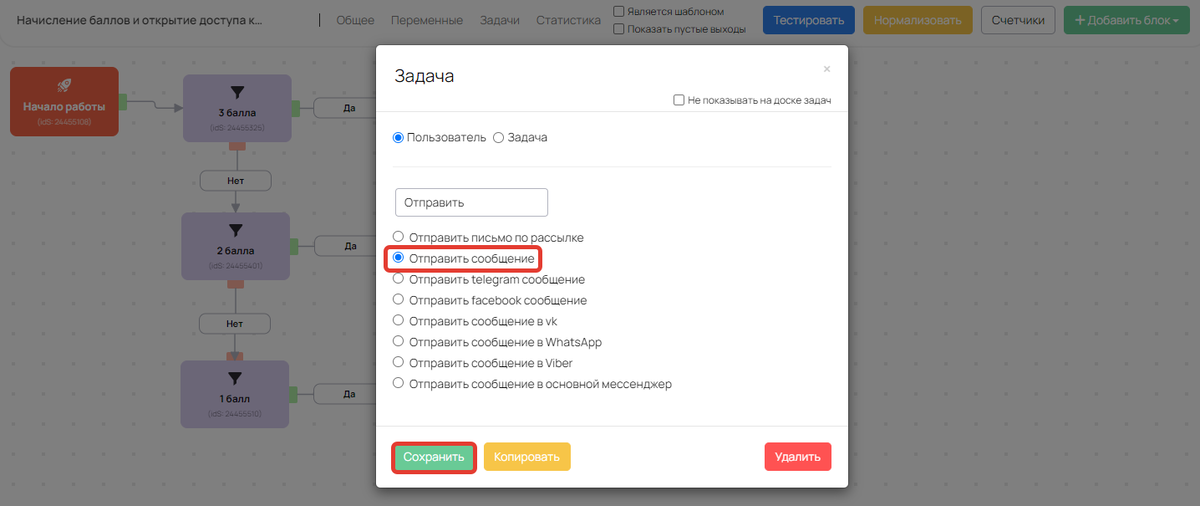Click the Нет label below 2 балла
The height and width of the screenshot is (506, 1200).
pyautogui.click(x=235, y=323)
